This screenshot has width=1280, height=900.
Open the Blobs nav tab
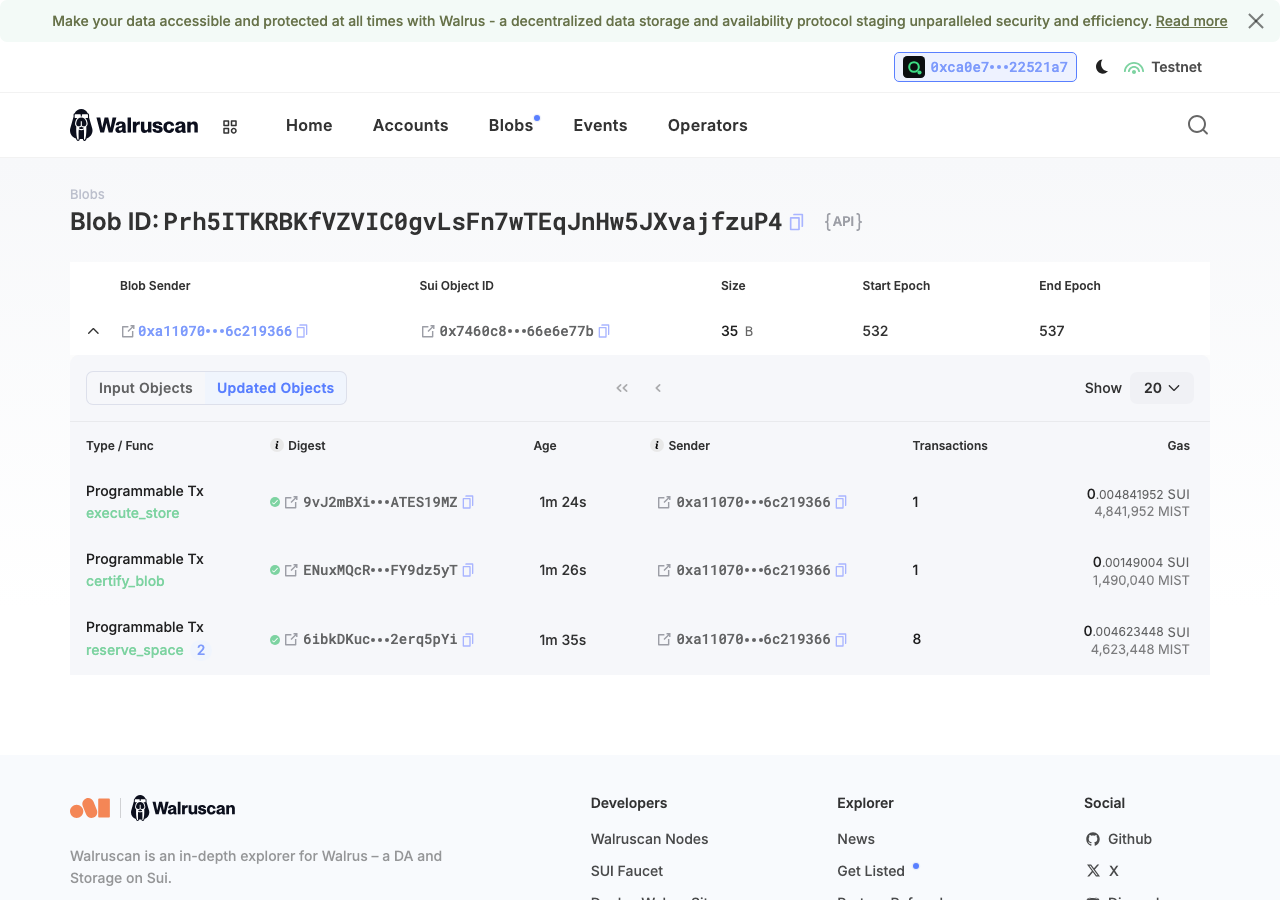(511, 125)
